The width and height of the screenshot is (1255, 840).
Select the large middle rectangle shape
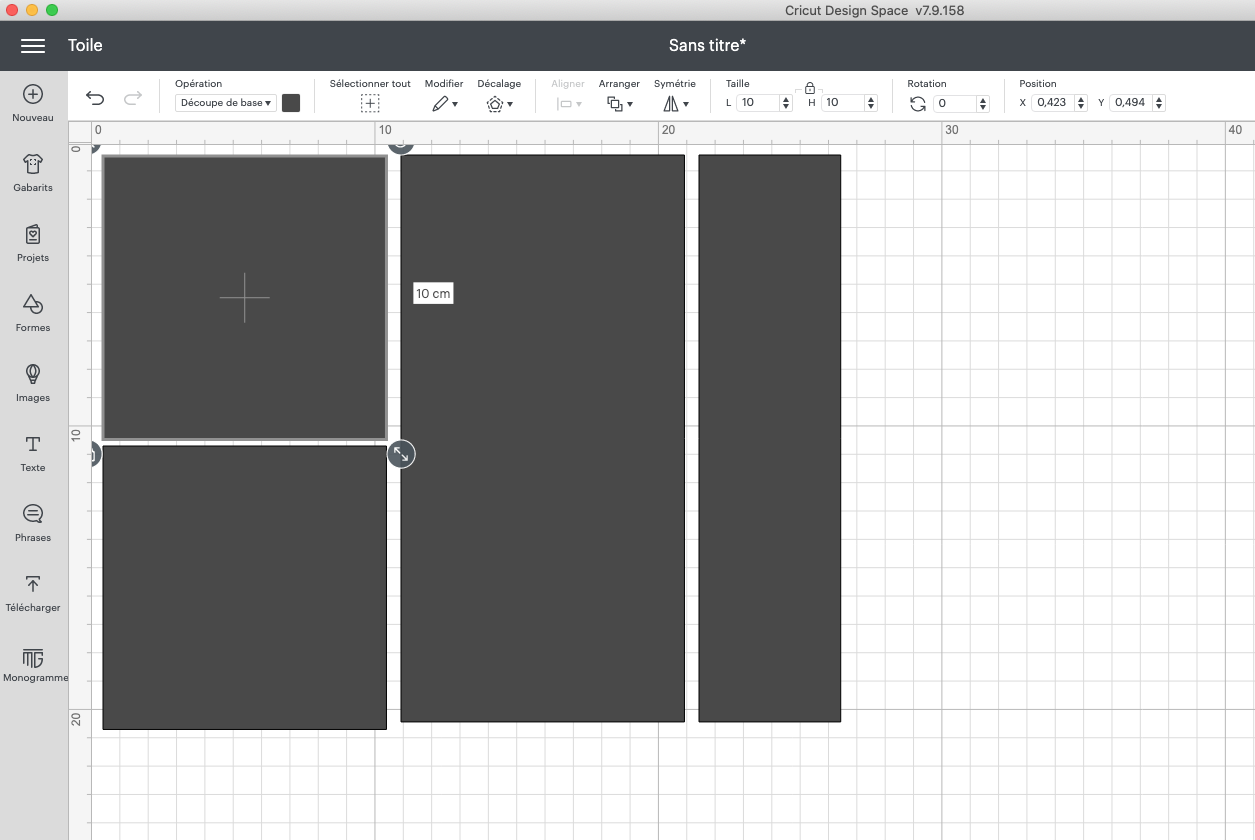tap(542, 438)
